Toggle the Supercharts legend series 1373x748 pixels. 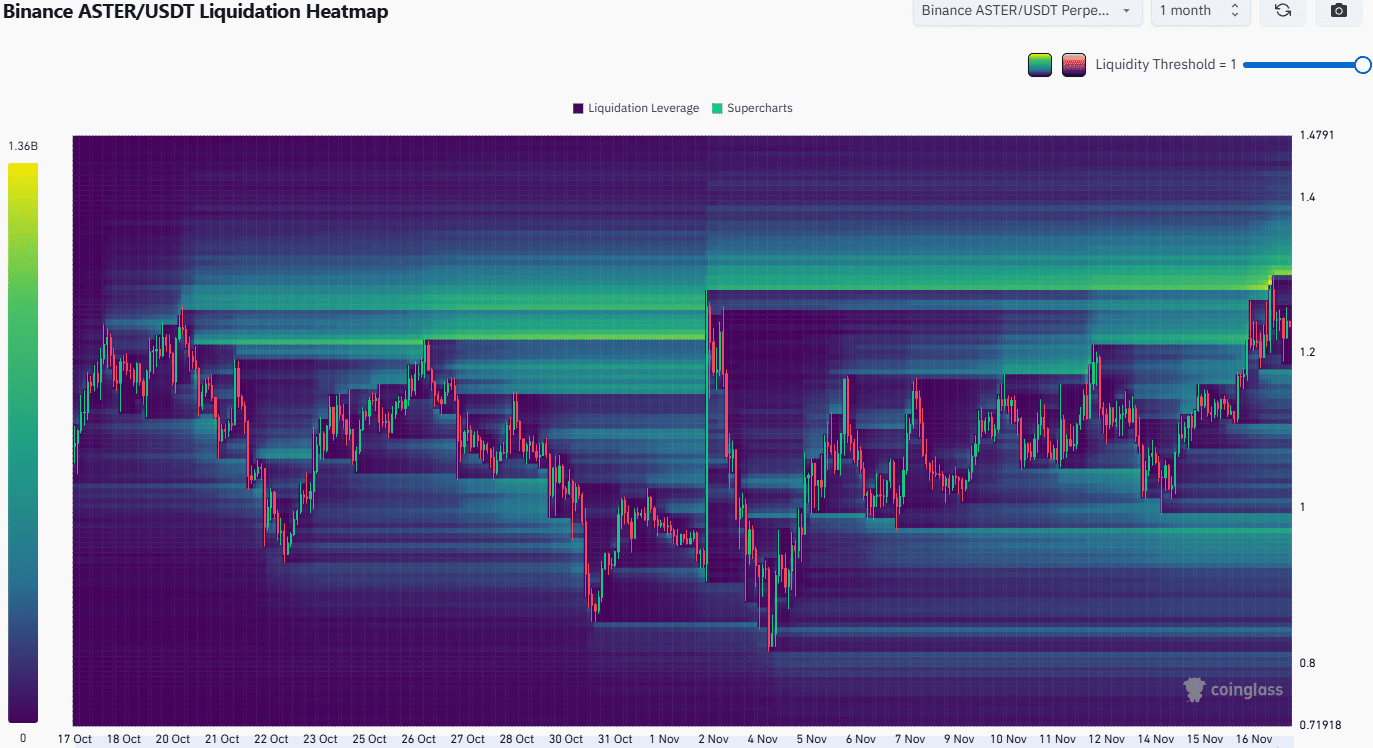coord(752,108)
